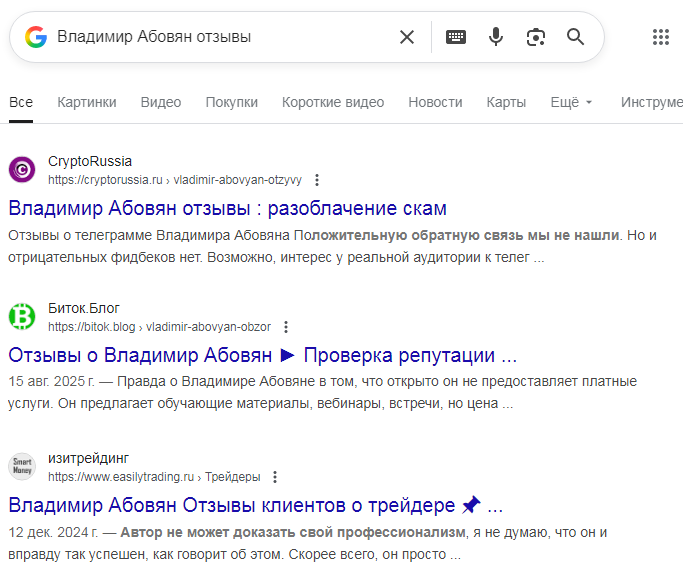Open three-dot menu for easilytrading.ru result
683x571 pixels.
[x=275, y=477]
